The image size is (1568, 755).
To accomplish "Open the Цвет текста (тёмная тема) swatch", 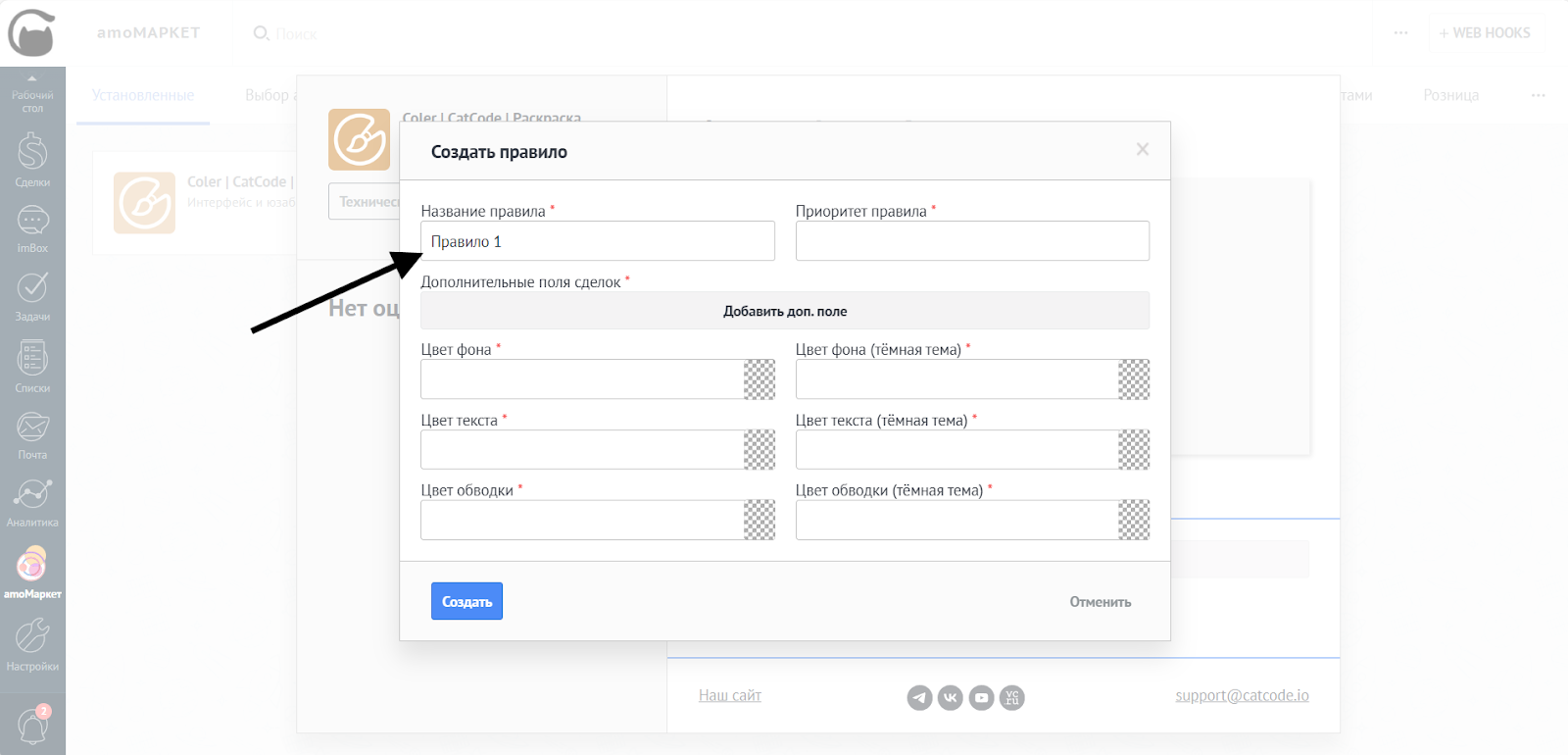I will coord(1134,450).
